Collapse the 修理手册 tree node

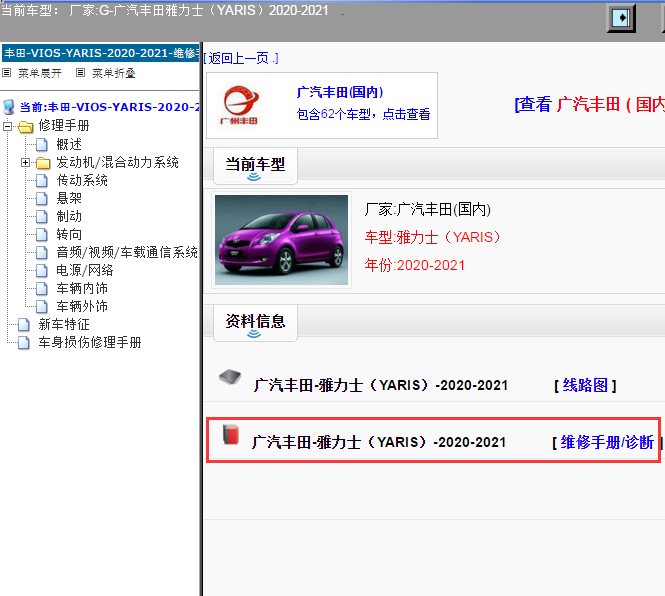pyautogui.click(x=7, y=126)
